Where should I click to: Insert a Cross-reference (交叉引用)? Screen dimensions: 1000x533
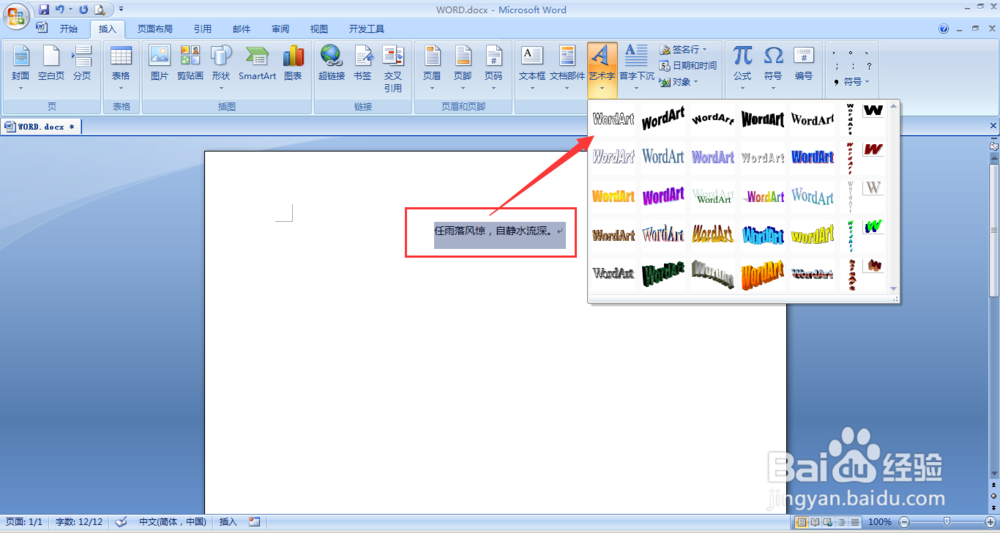[393, 69]
